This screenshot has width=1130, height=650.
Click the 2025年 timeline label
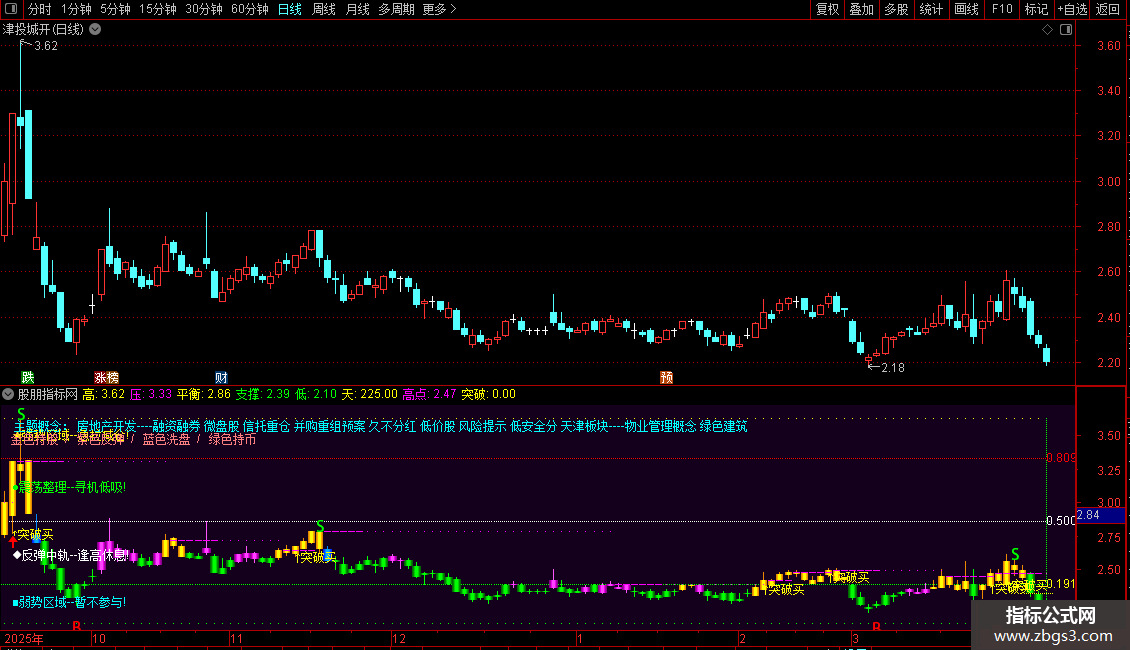(x=24, y=638)
